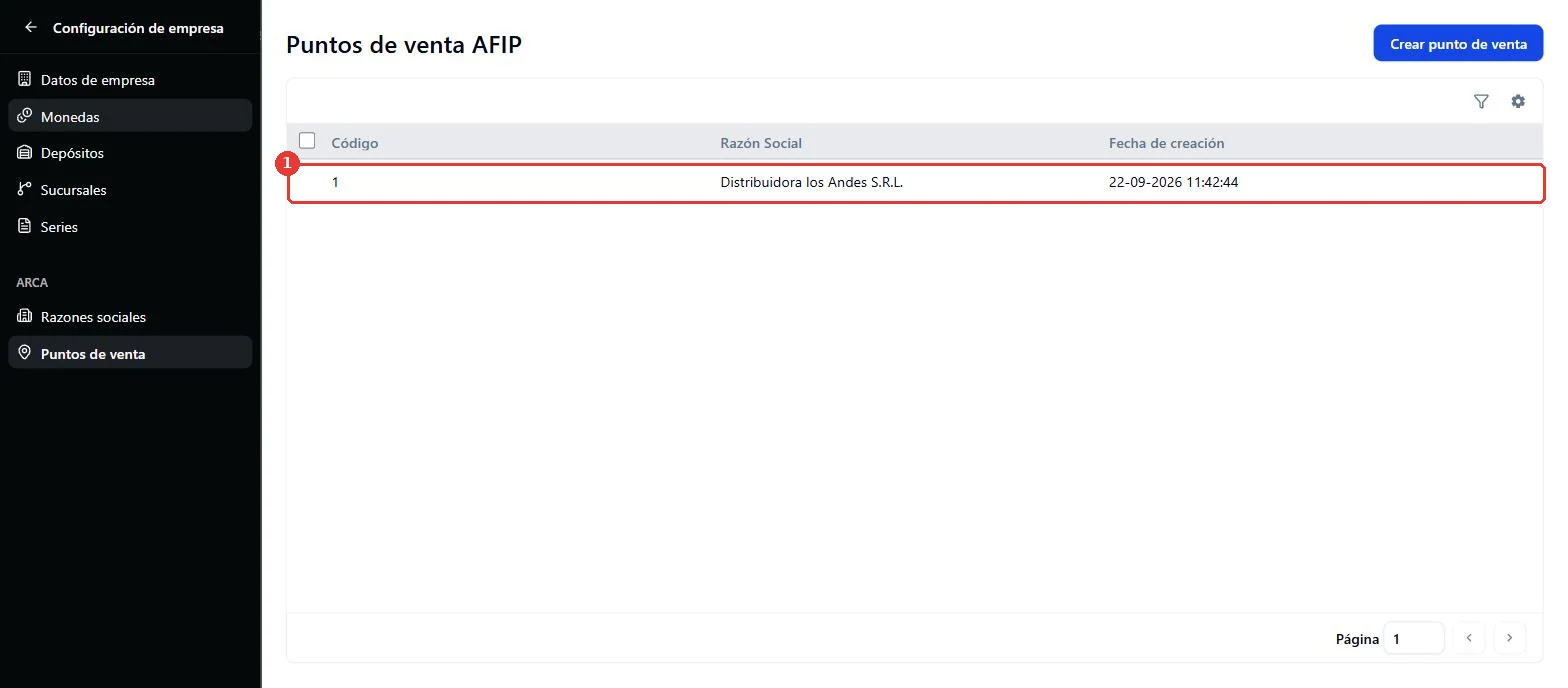1568x688 pixels.
Task: Open Sucursales section
Action: coord(130,190)
